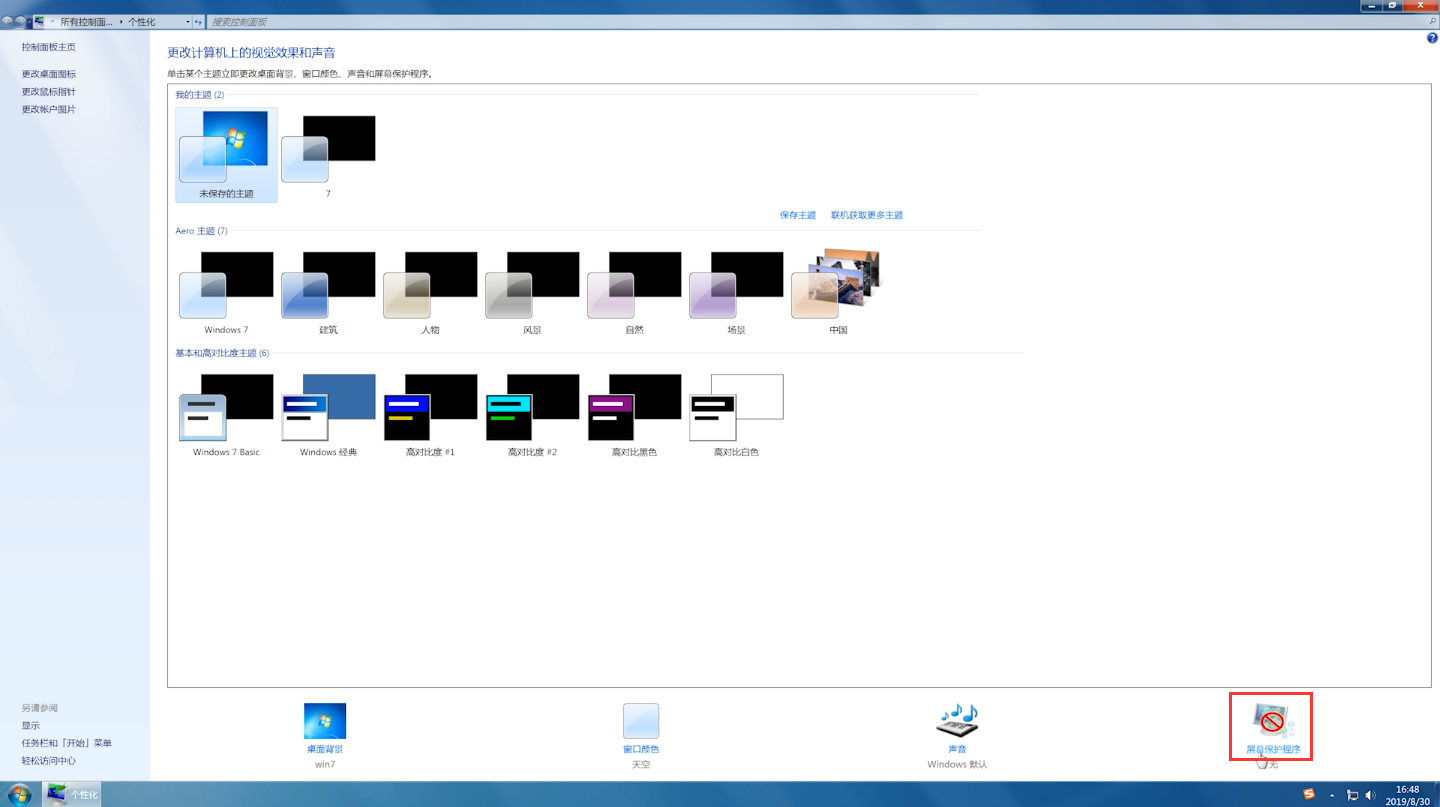Show hidden tray icons arrow
Image resolution: width=1440 pixels, height=807 pixels.
tap(1332, 795)
